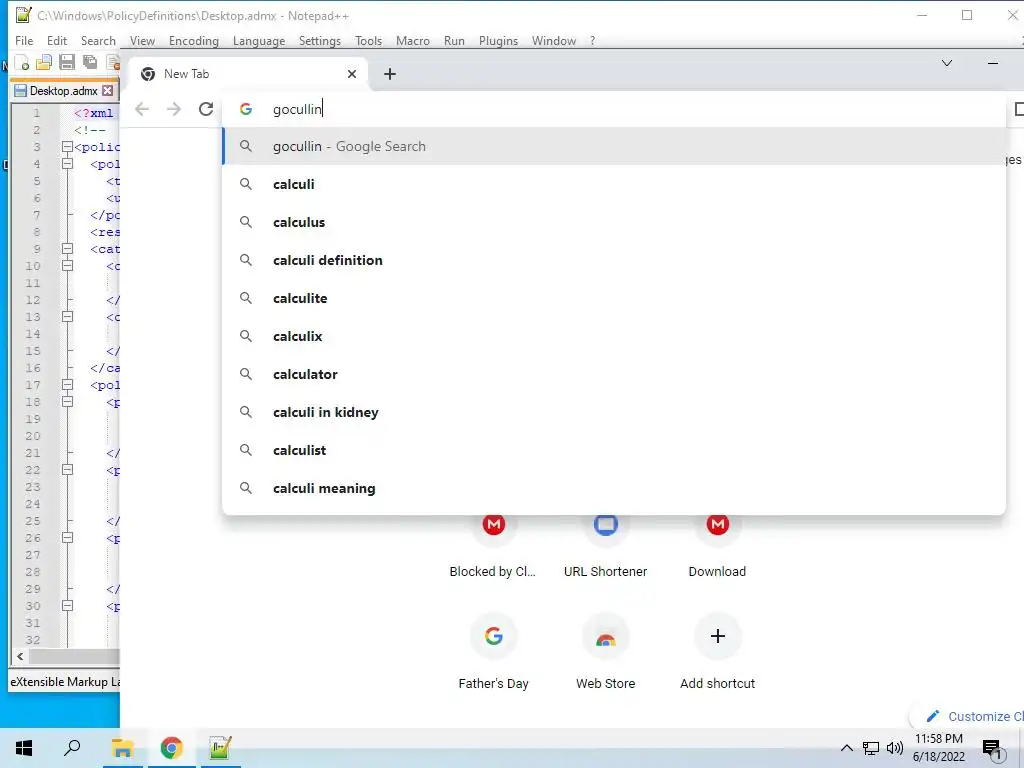
Task: Click the search icon beside 'calculator' suggestion
Action: [246, 374]
